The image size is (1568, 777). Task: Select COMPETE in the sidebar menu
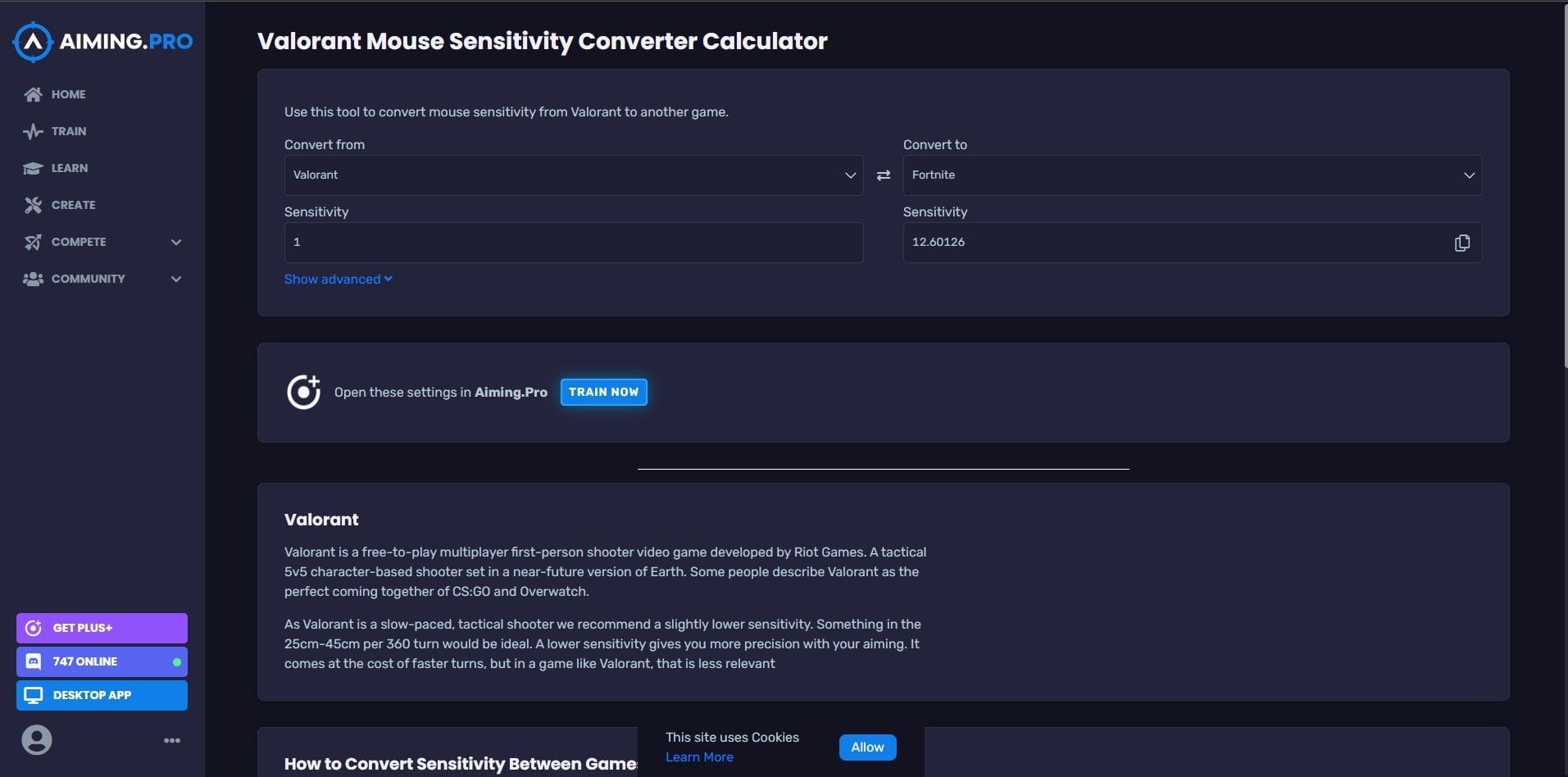(x=78, y=242)
